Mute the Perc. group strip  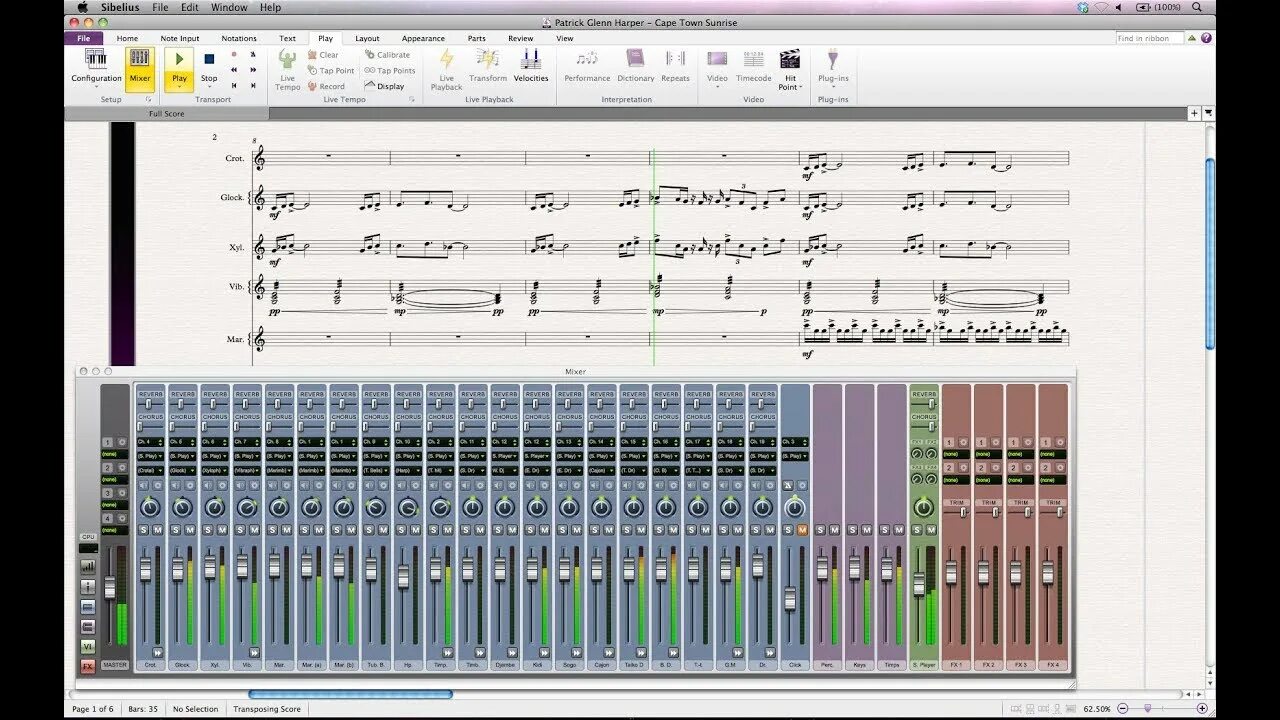834,530
